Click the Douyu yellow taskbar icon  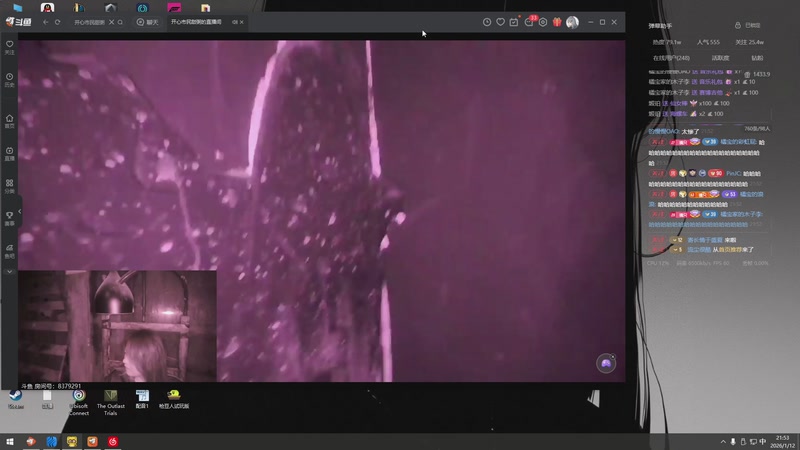click(72, 441)
